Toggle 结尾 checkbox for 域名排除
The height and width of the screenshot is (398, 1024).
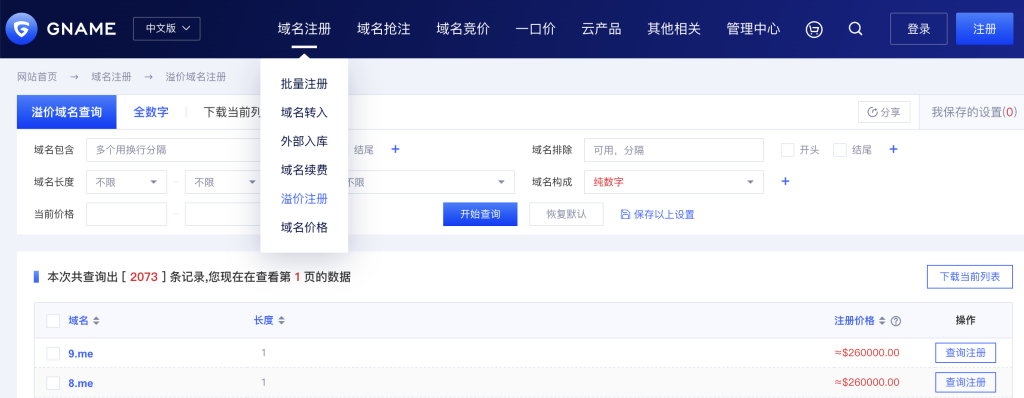[x=840, y=150]
